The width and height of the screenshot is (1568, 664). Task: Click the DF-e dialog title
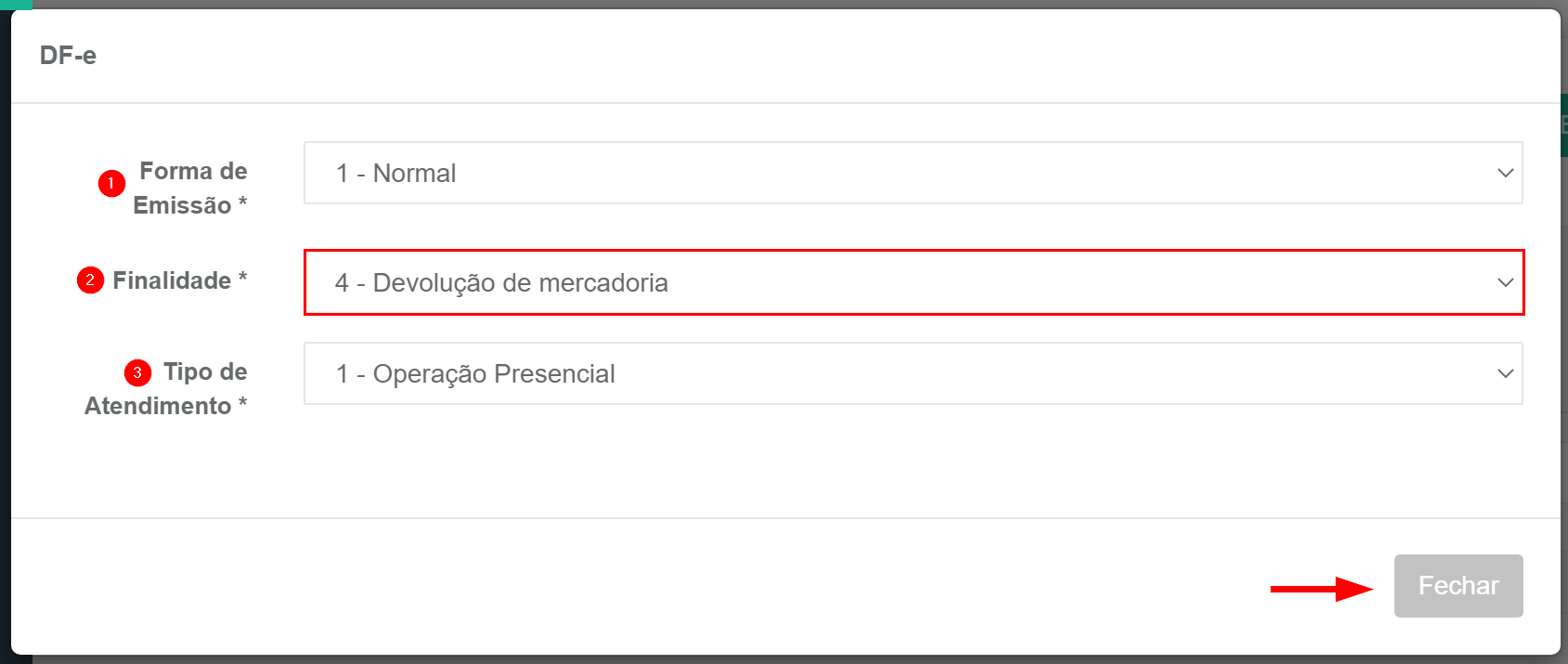pos(68,56)
